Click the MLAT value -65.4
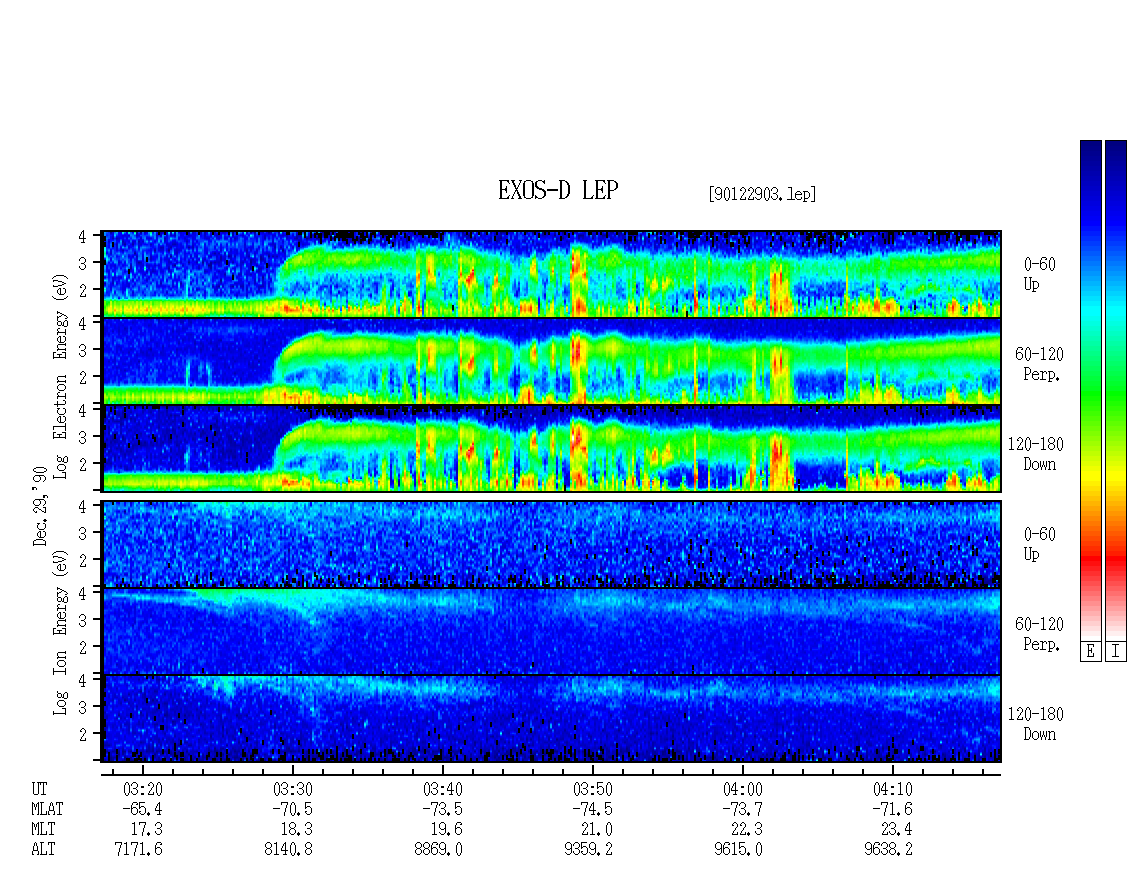 point(142,809)
